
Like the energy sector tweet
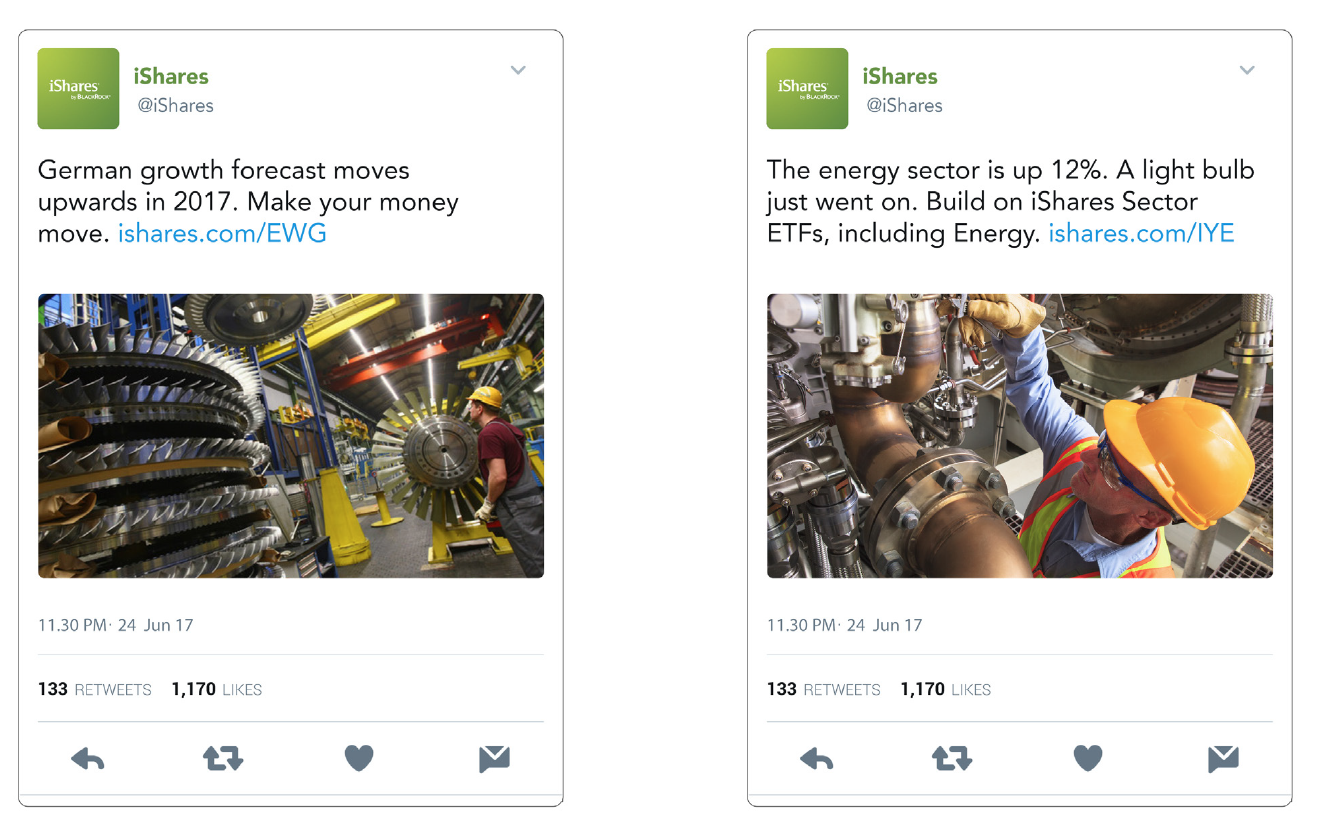(x=1088, y=759)
